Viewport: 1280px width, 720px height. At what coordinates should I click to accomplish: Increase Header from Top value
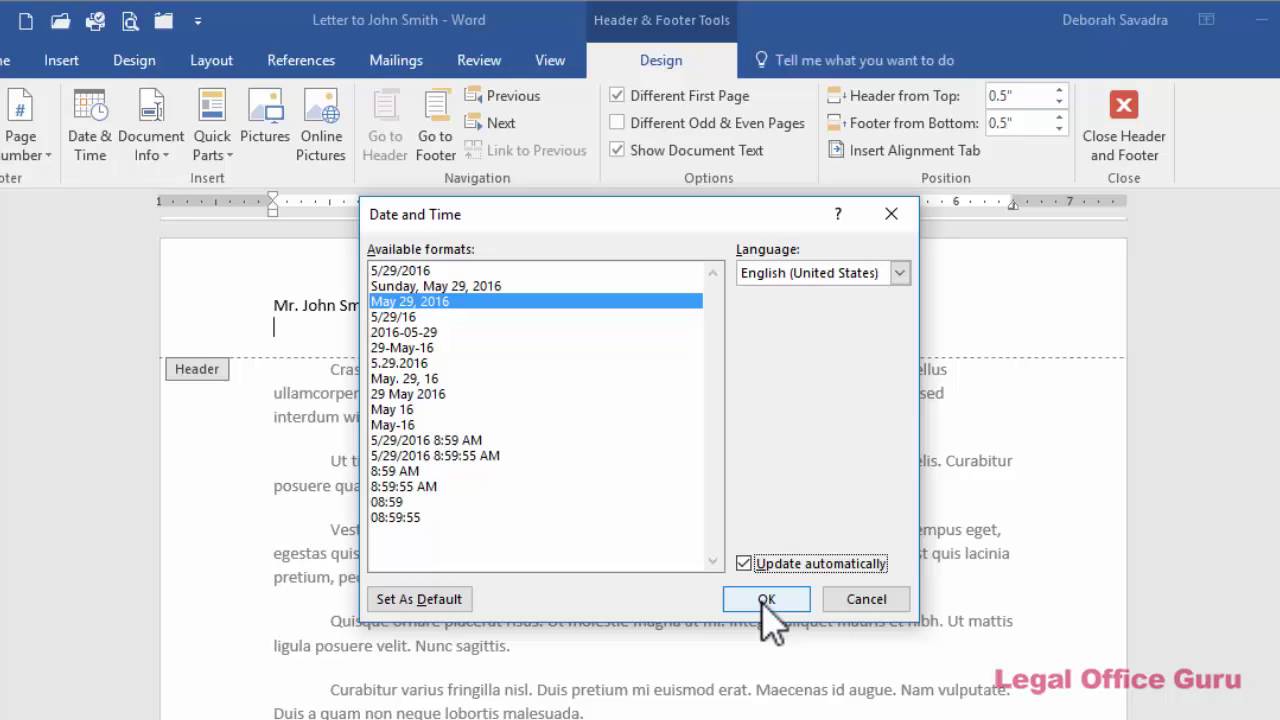click(x=1059, y=91)
